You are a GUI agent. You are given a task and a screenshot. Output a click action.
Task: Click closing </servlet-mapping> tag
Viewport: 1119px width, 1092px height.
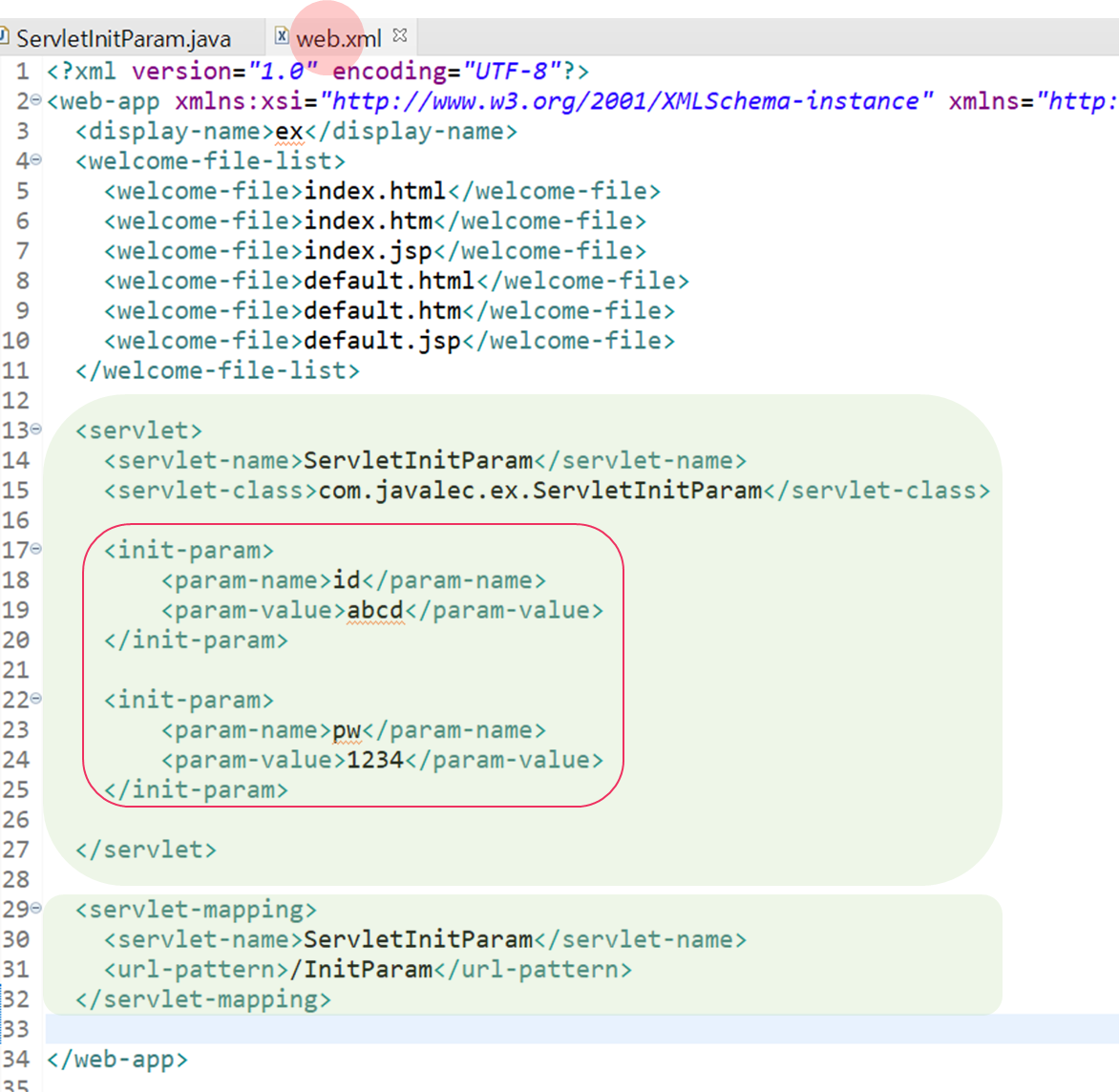click(x=203, y=1000)
